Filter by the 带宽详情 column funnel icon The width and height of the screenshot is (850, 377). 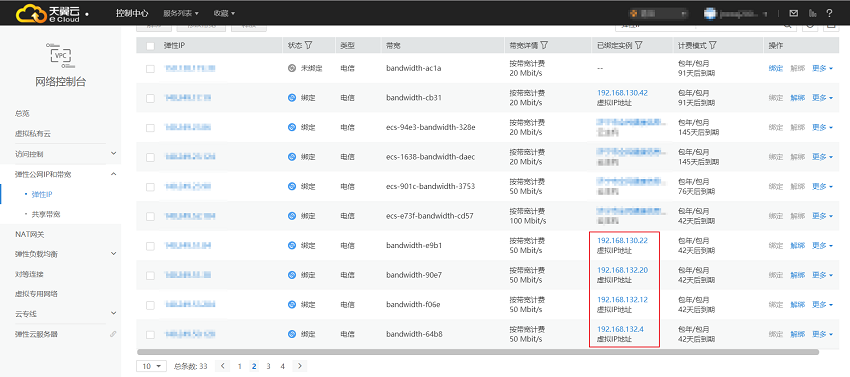pyautogui.click(x=544, y=46)
